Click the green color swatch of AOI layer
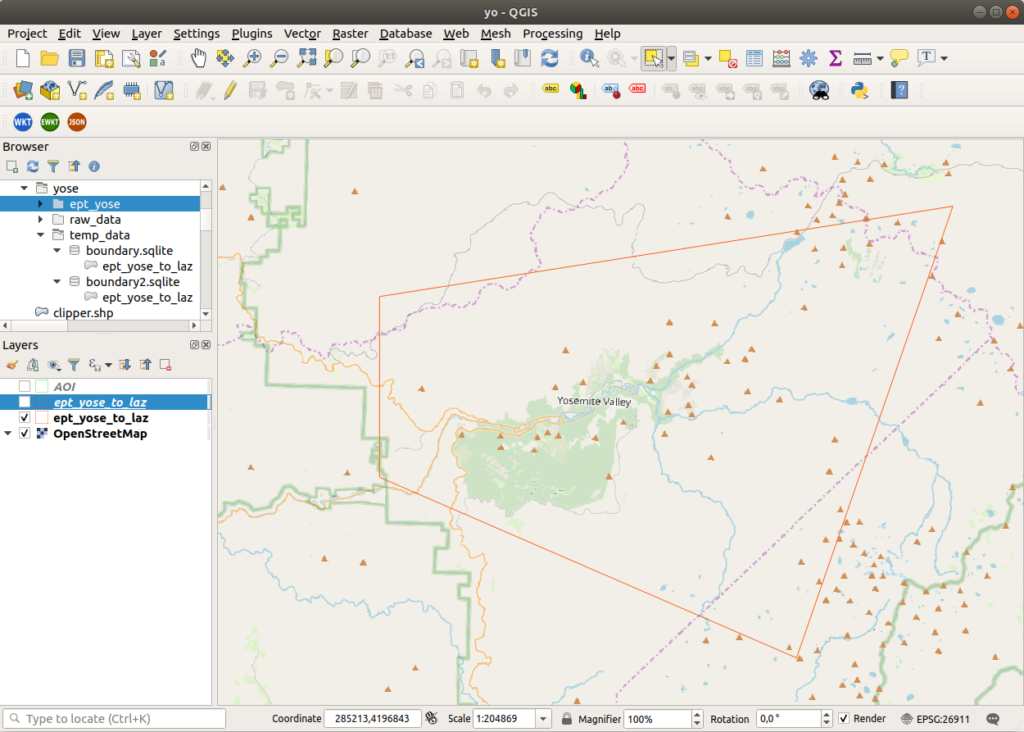Viewport: 1024px width, 732px height. pos(42,386)
